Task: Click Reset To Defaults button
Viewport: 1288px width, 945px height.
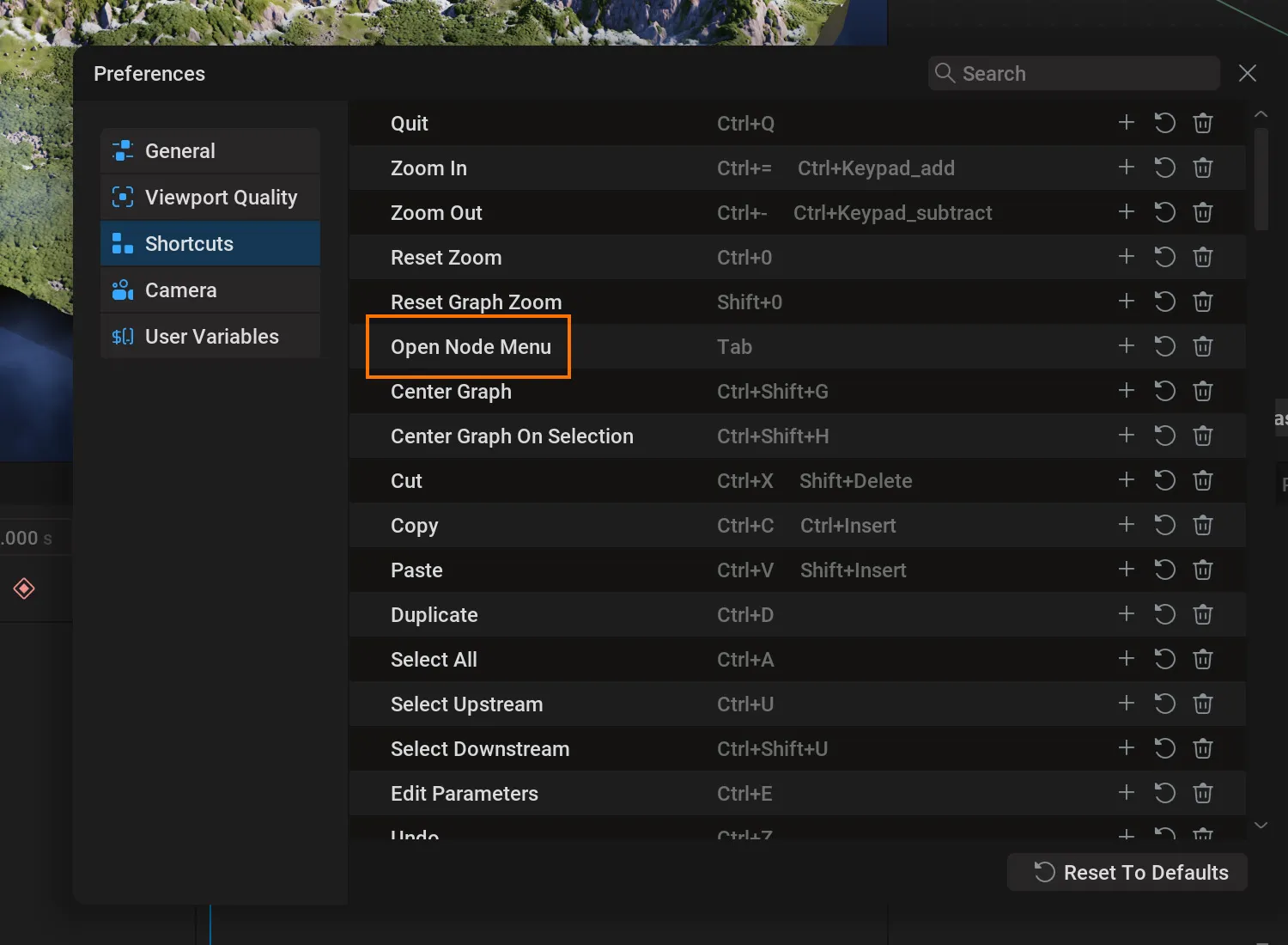Action: coord(1127,872)
